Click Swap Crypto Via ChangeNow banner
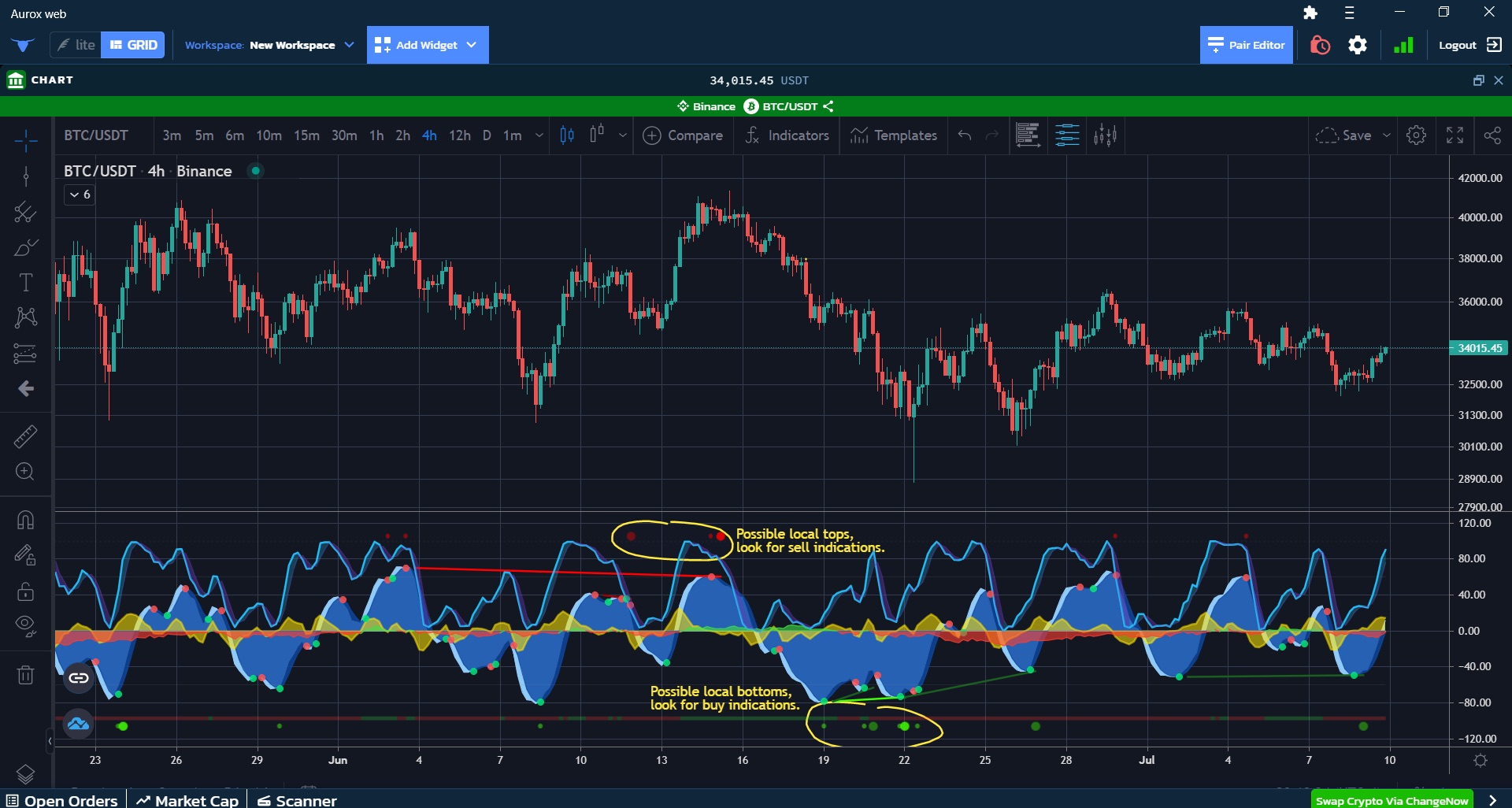This screenshot has width=1512, height=808. [1391, 800]
